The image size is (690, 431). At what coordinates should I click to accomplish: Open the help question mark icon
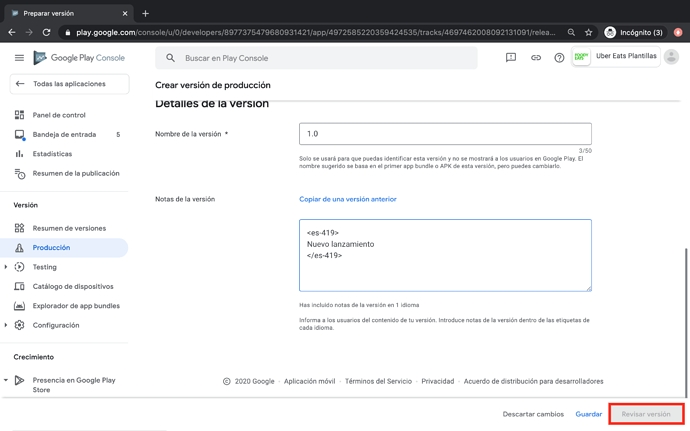[x=559, y=58]
